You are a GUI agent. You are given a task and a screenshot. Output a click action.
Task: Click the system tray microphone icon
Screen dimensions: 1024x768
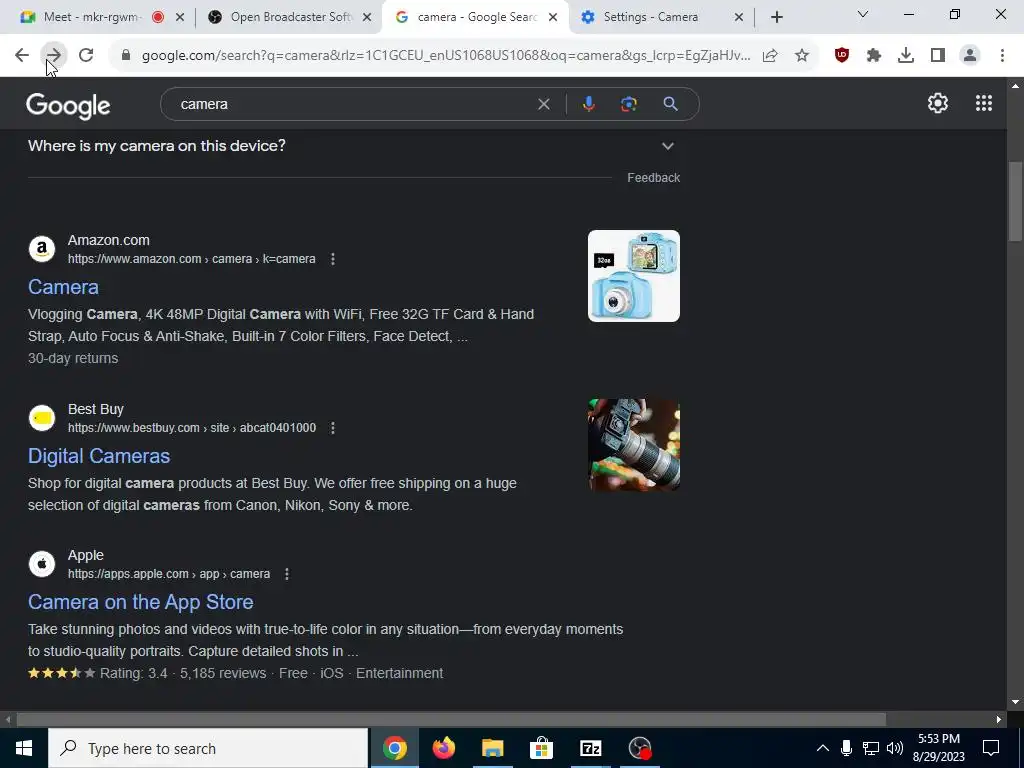pos(846,748)
